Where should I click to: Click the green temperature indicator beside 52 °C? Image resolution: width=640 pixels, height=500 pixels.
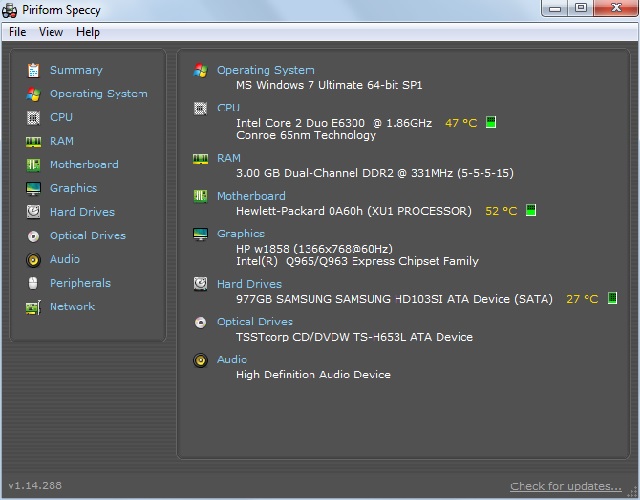click(x=531, y=210)
